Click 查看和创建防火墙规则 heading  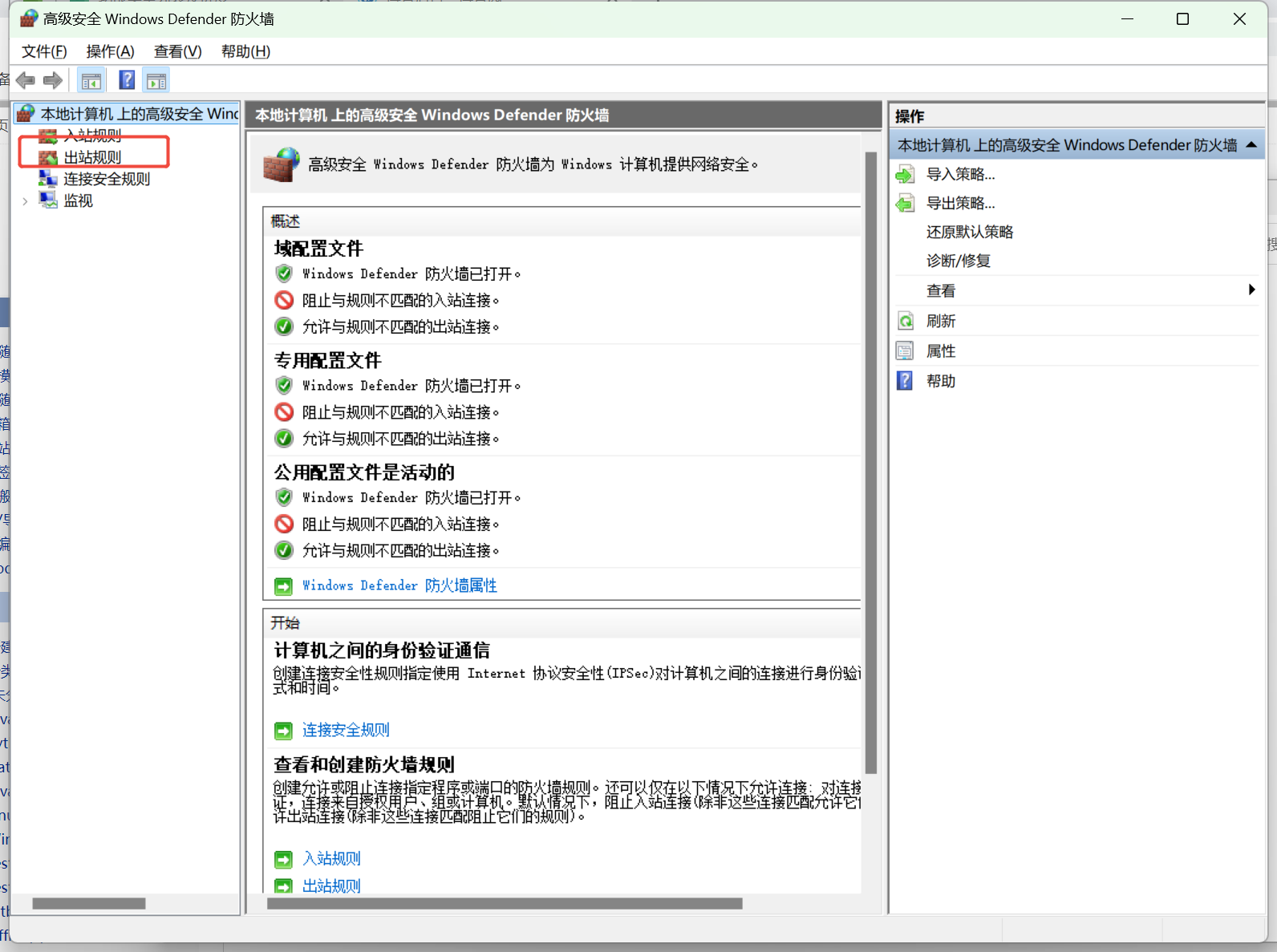(x=364, y=764)
